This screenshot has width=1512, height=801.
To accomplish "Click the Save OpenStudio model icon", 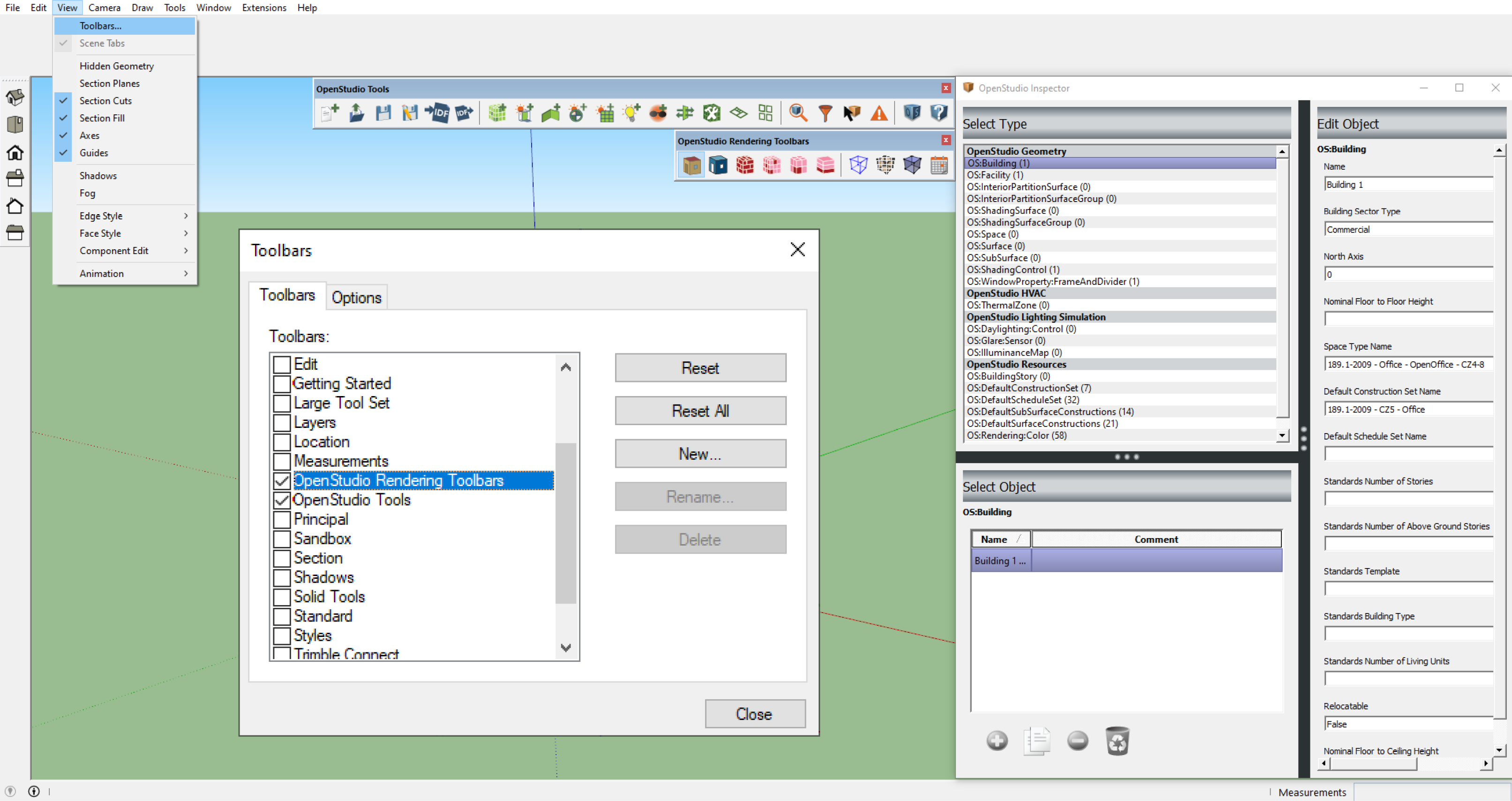I will point(383,112).
